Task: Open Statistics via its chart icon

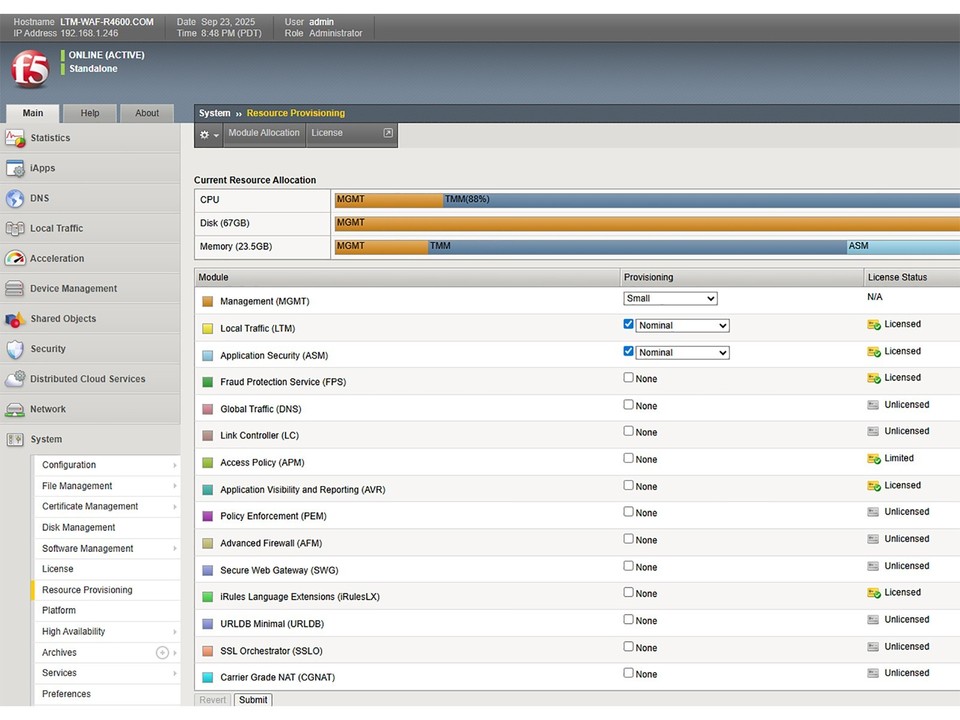Action: pyautogui.click(x=15, y=138)
